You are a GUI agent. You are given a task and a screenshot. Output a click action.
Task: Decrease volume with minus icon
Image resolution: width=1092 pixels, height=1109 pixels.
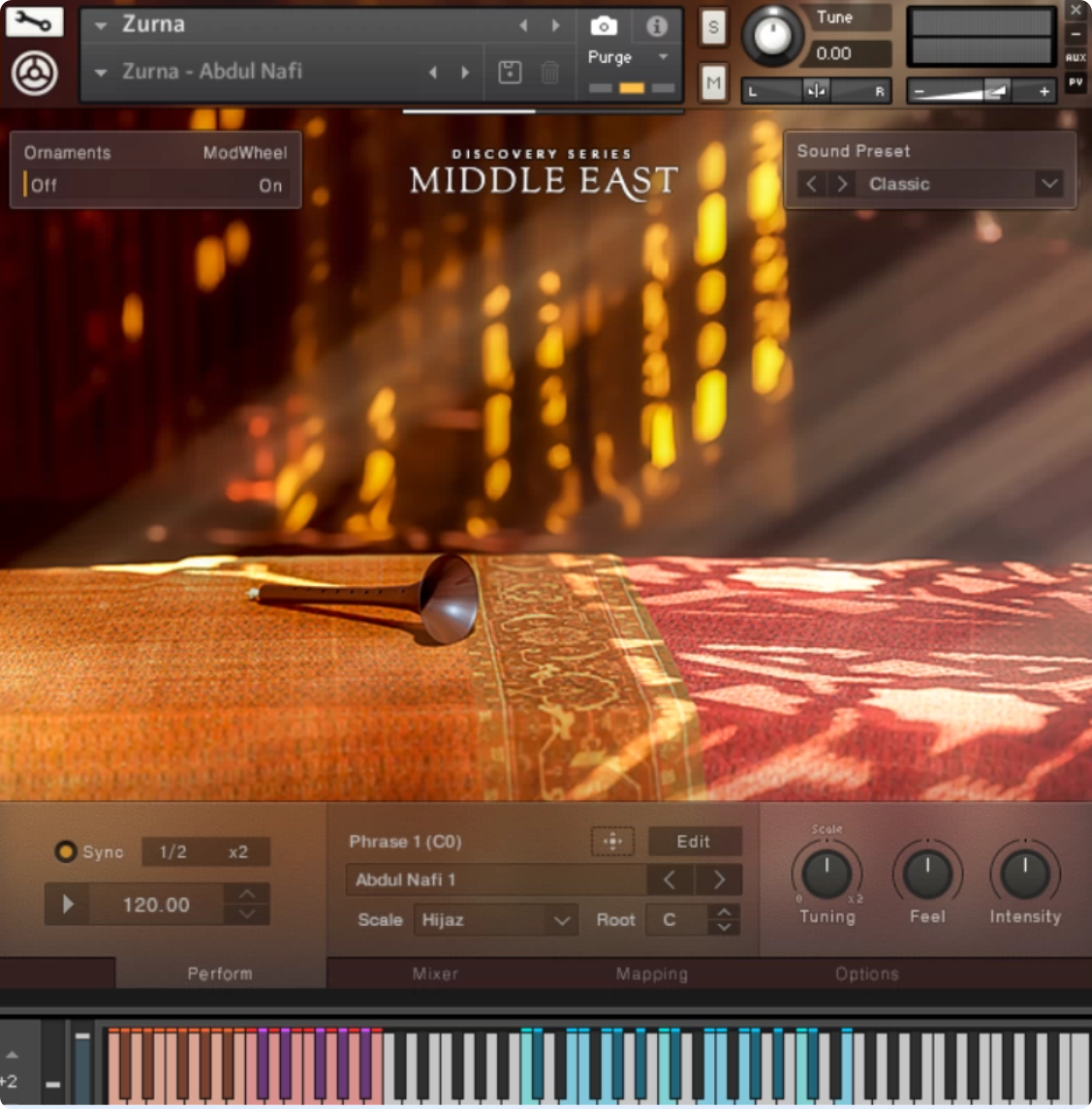pyautogui.click(x=919, y=91)
